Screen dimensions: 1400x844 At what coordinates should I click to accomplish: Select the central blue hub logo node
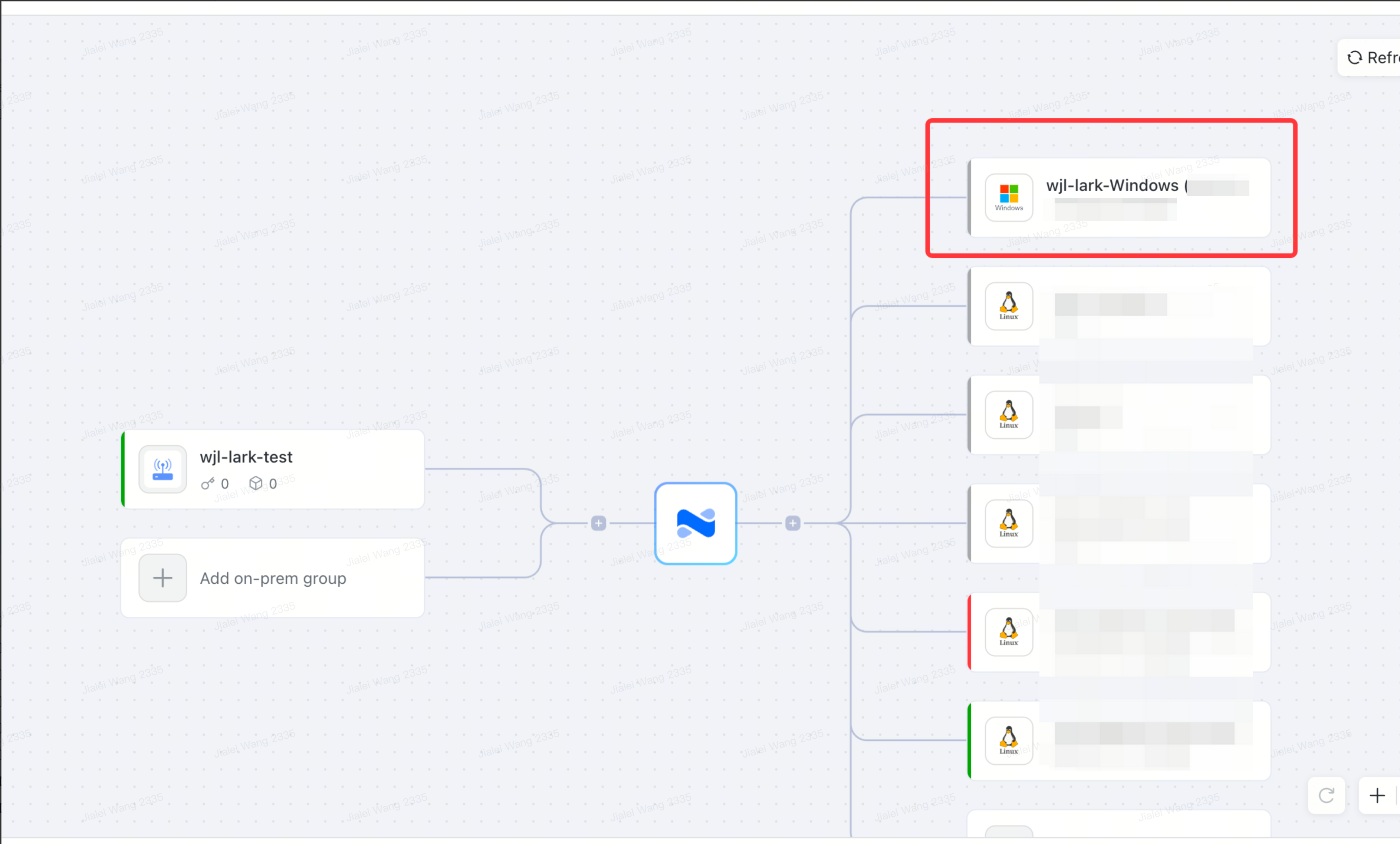[696, 523]
